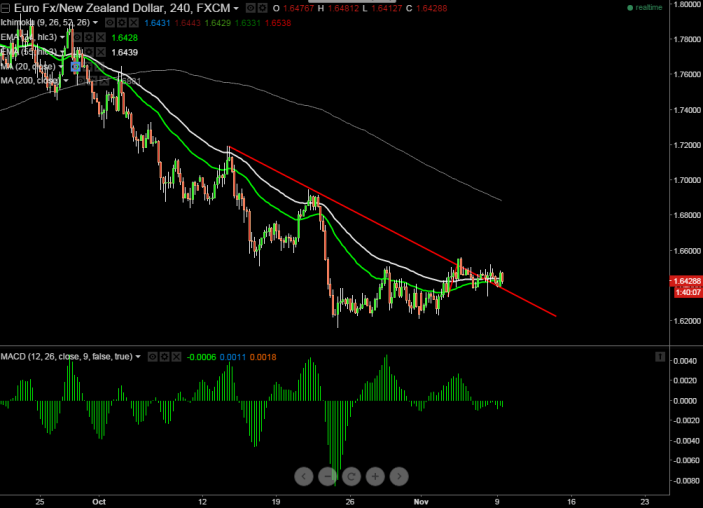Screen dimensions: 703x508
Task: Expand Ichimoku indicator dropdown arrow
Action: pyautogui.click(x=95, y=22)
